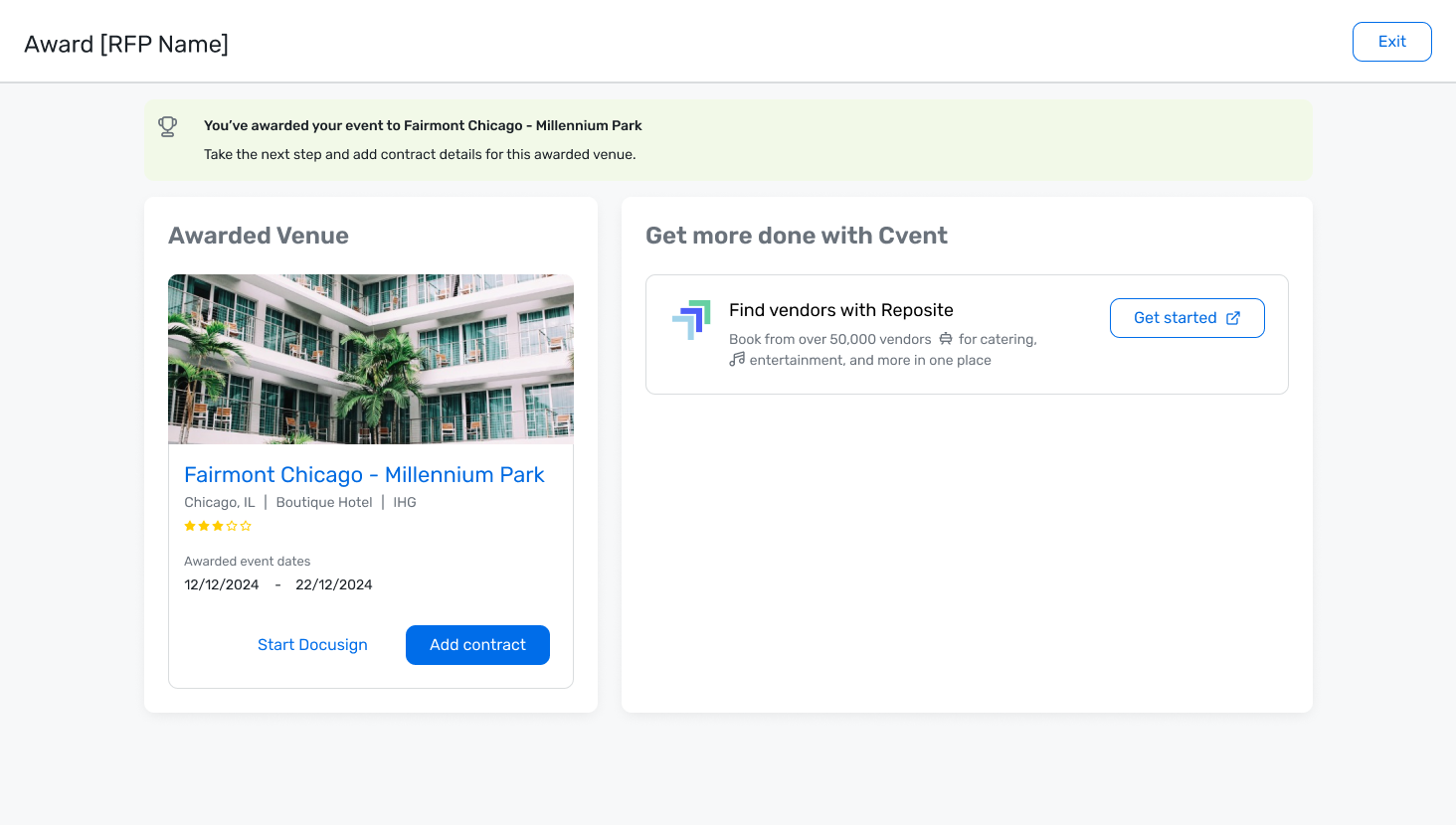Click the music note entertainment icon
The width and height of the screenshot is (1456, 825).
(x=737, y=360)
